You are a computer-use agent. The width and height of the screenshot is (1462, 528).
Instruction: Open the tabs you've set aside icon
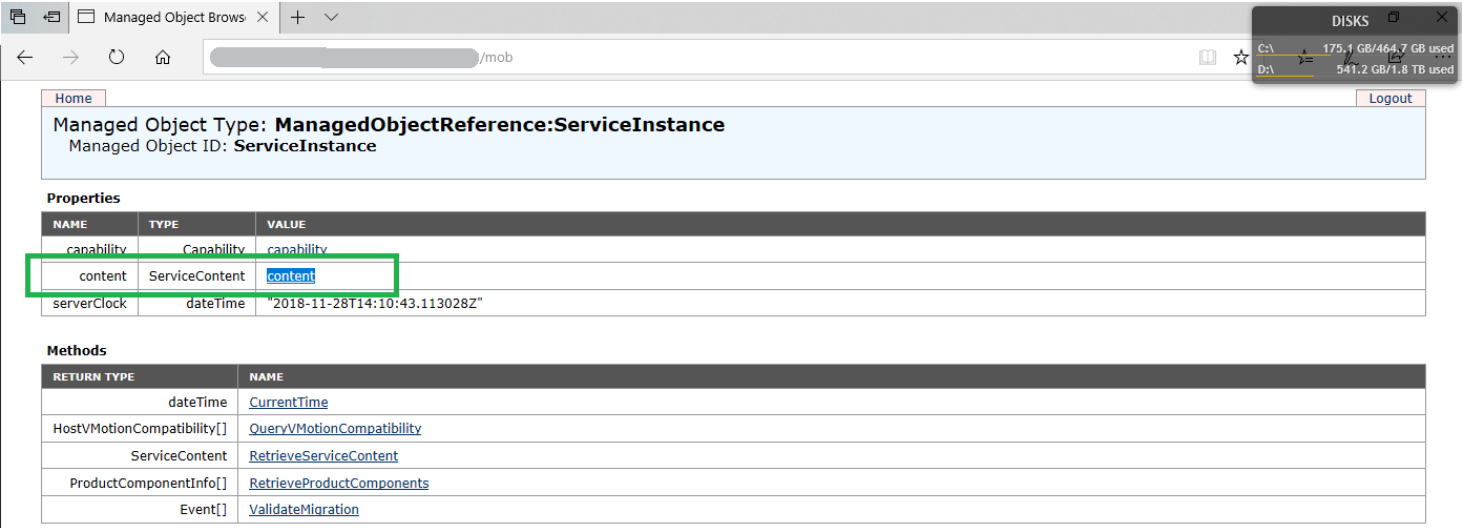point(17,17)
